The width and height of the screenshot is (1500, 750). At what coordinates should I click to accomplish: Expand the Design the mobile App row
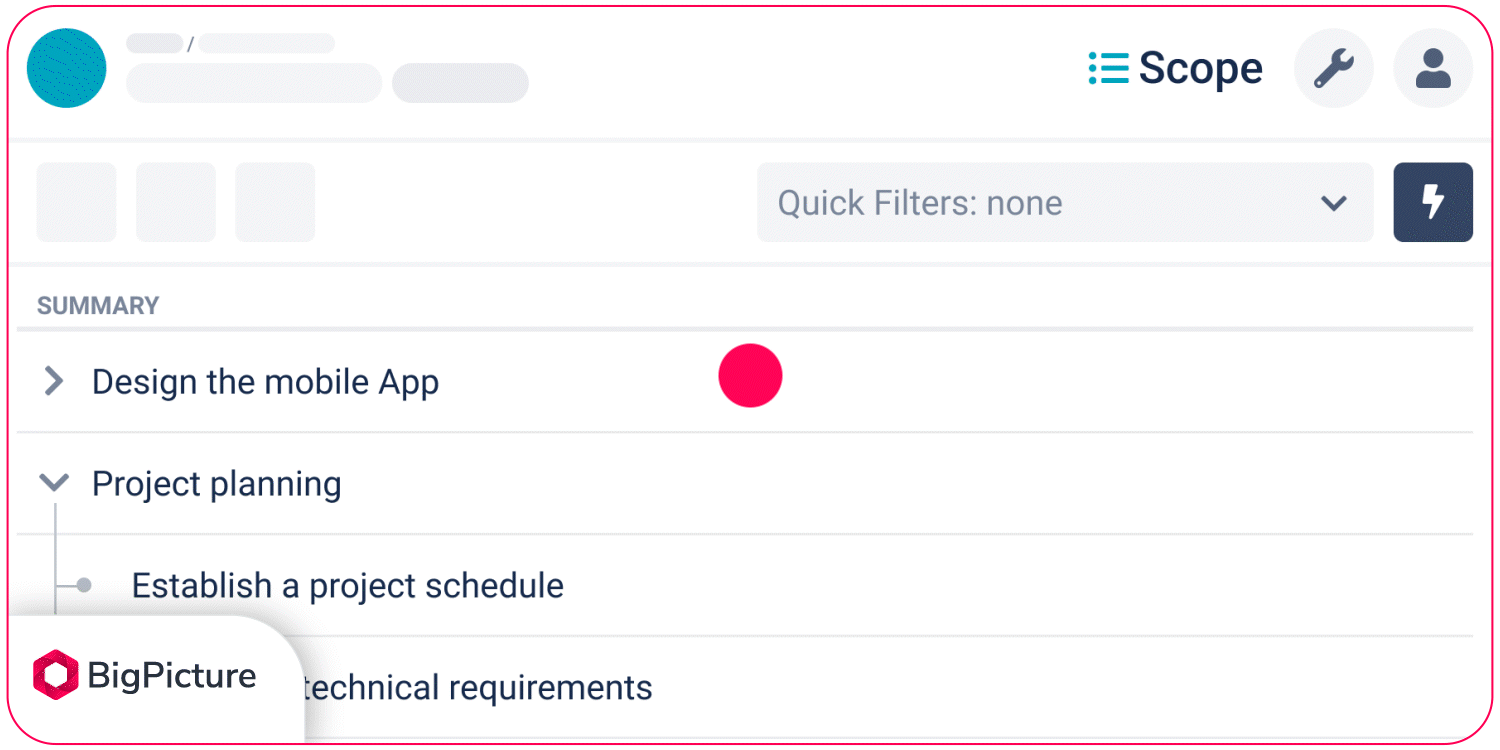54,381
